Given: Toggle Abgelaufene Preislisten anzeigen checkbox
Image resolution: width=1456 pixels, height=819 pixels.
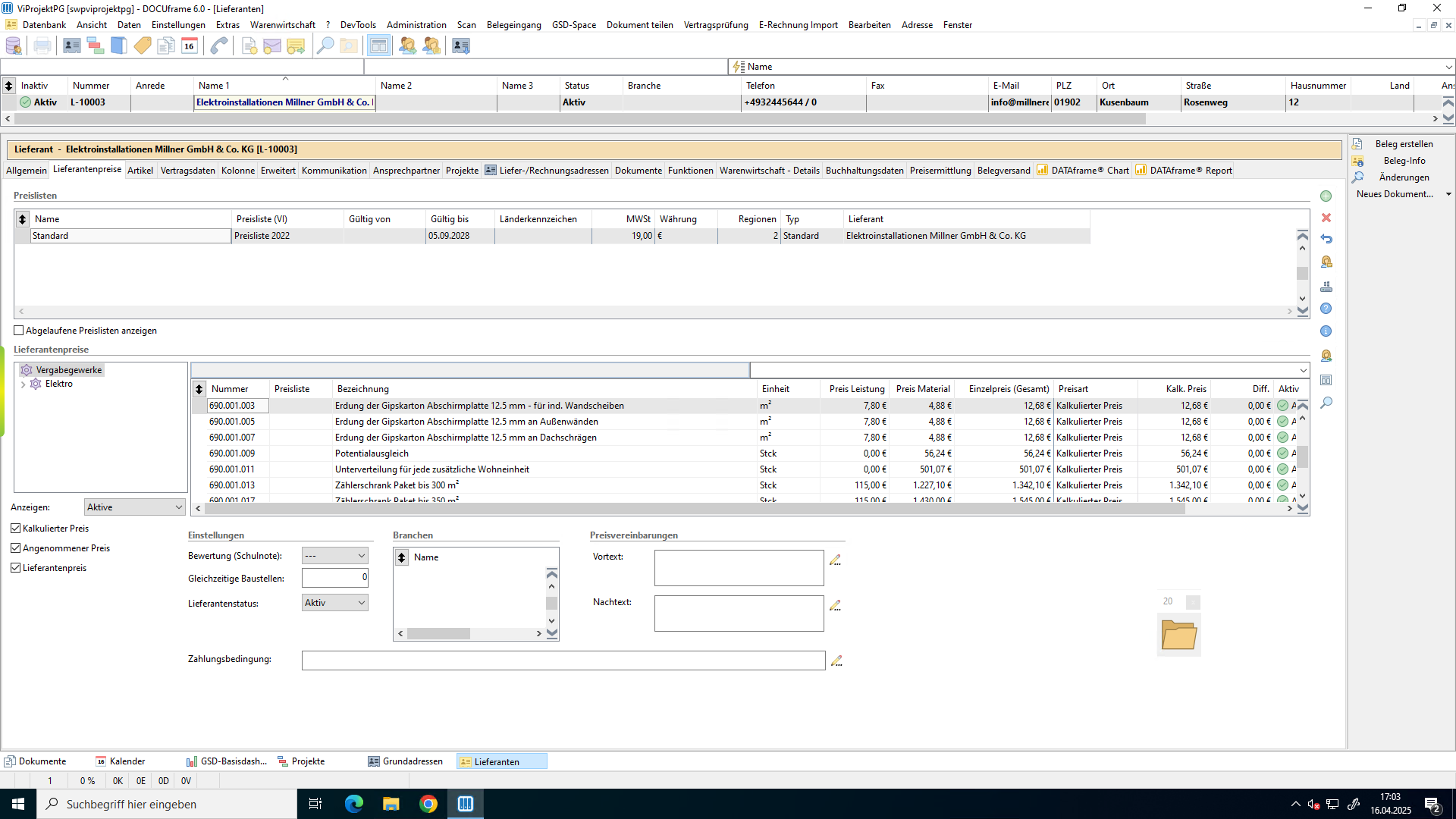Looking at the screenshot, I should (x=19, y=331).
